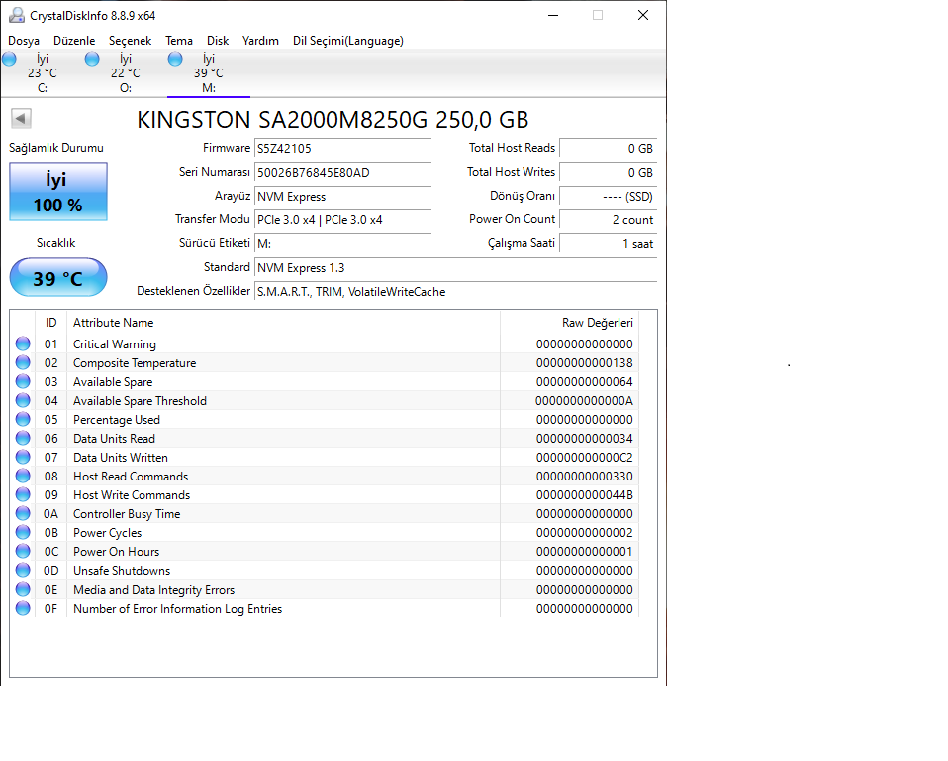This screenshot has height=761, width=948.
Task: Click the Power On Count 2 count field
Action: [x=608, y=220]
